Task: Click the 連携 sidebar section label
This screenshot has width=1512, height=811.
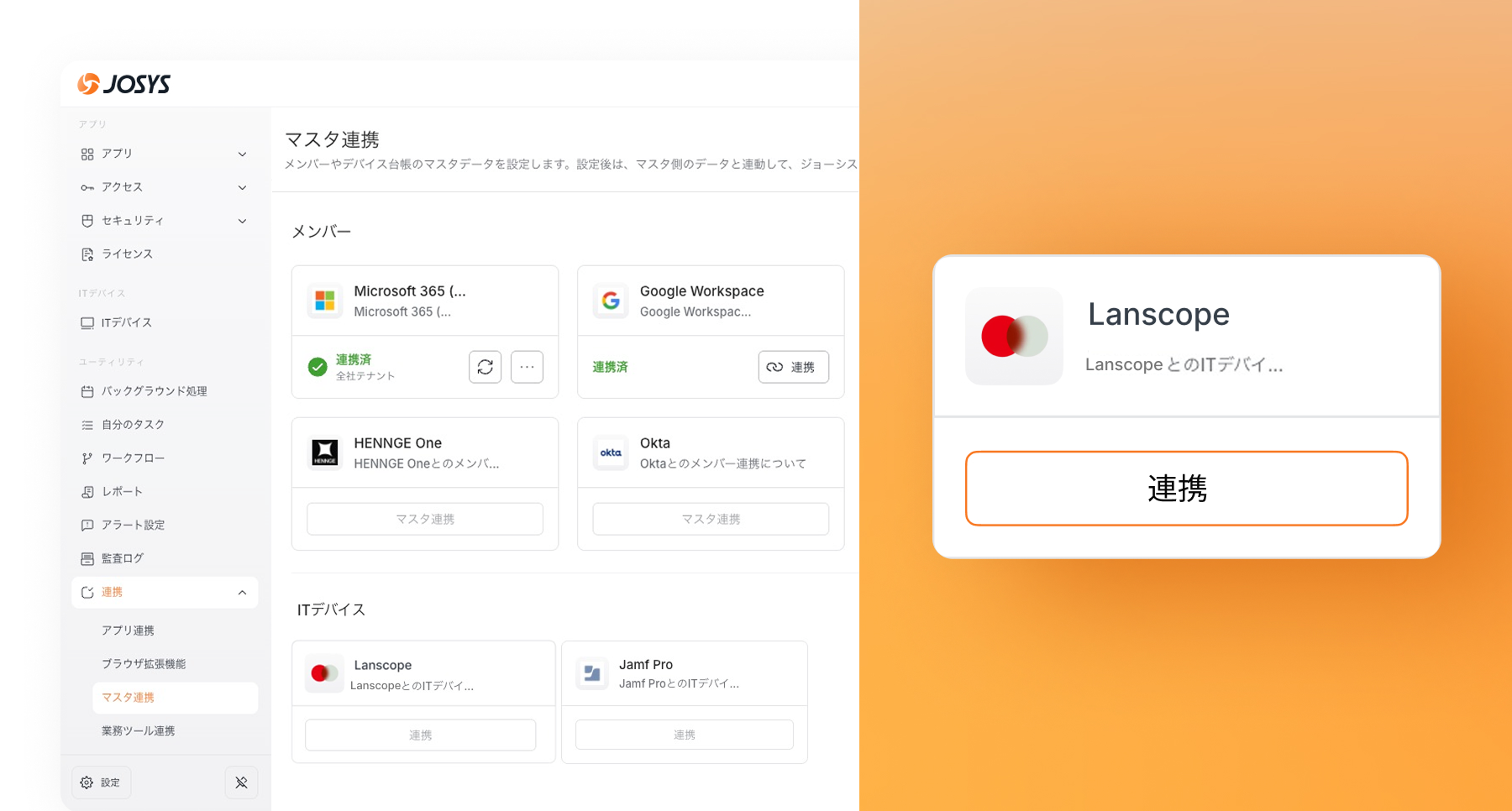Action: click(x=112, y=593)
